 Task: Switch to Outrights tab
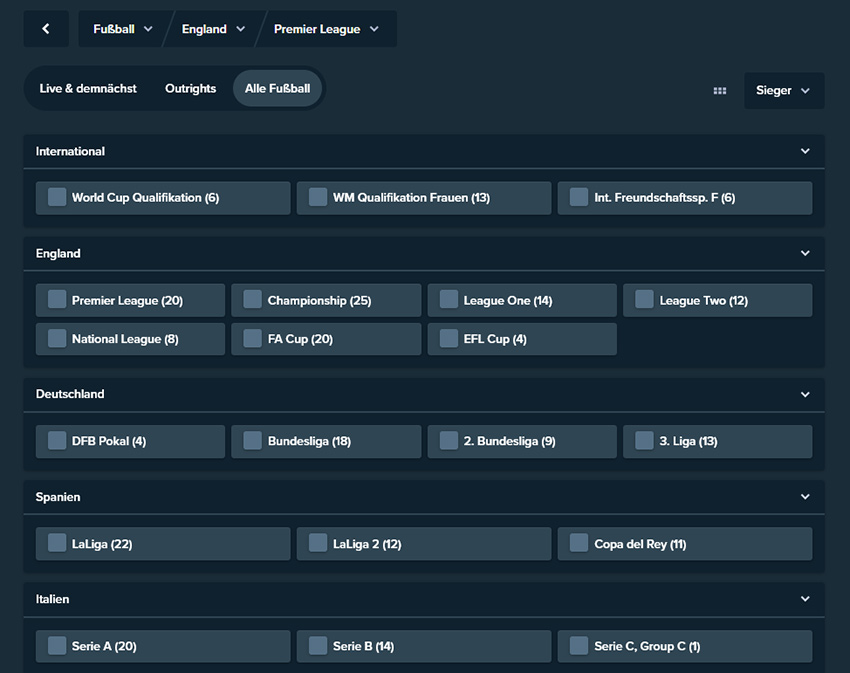tap(190, 88)
